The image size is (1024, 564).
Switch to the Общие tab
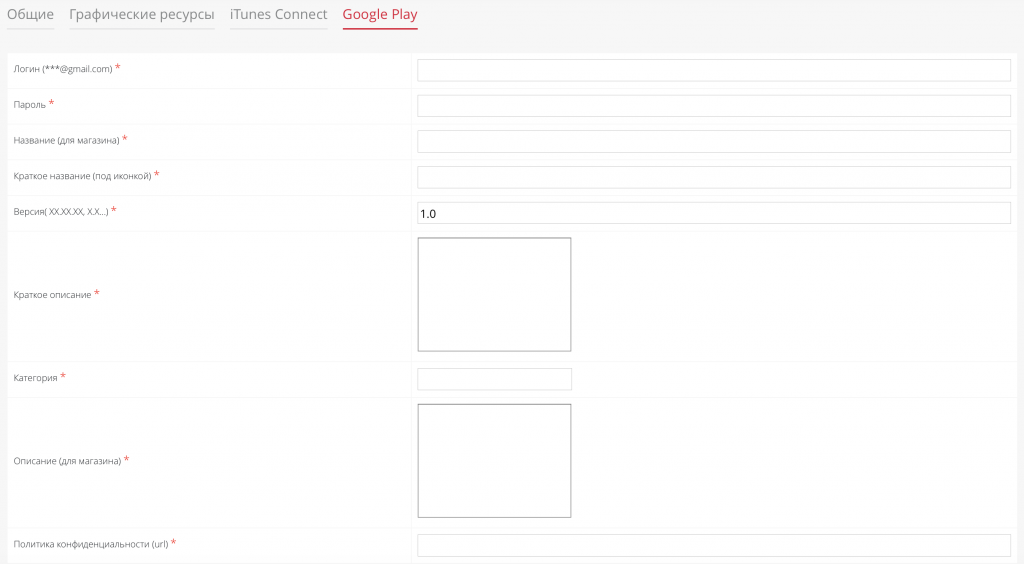pyautogui.click(x=30, y=14)
